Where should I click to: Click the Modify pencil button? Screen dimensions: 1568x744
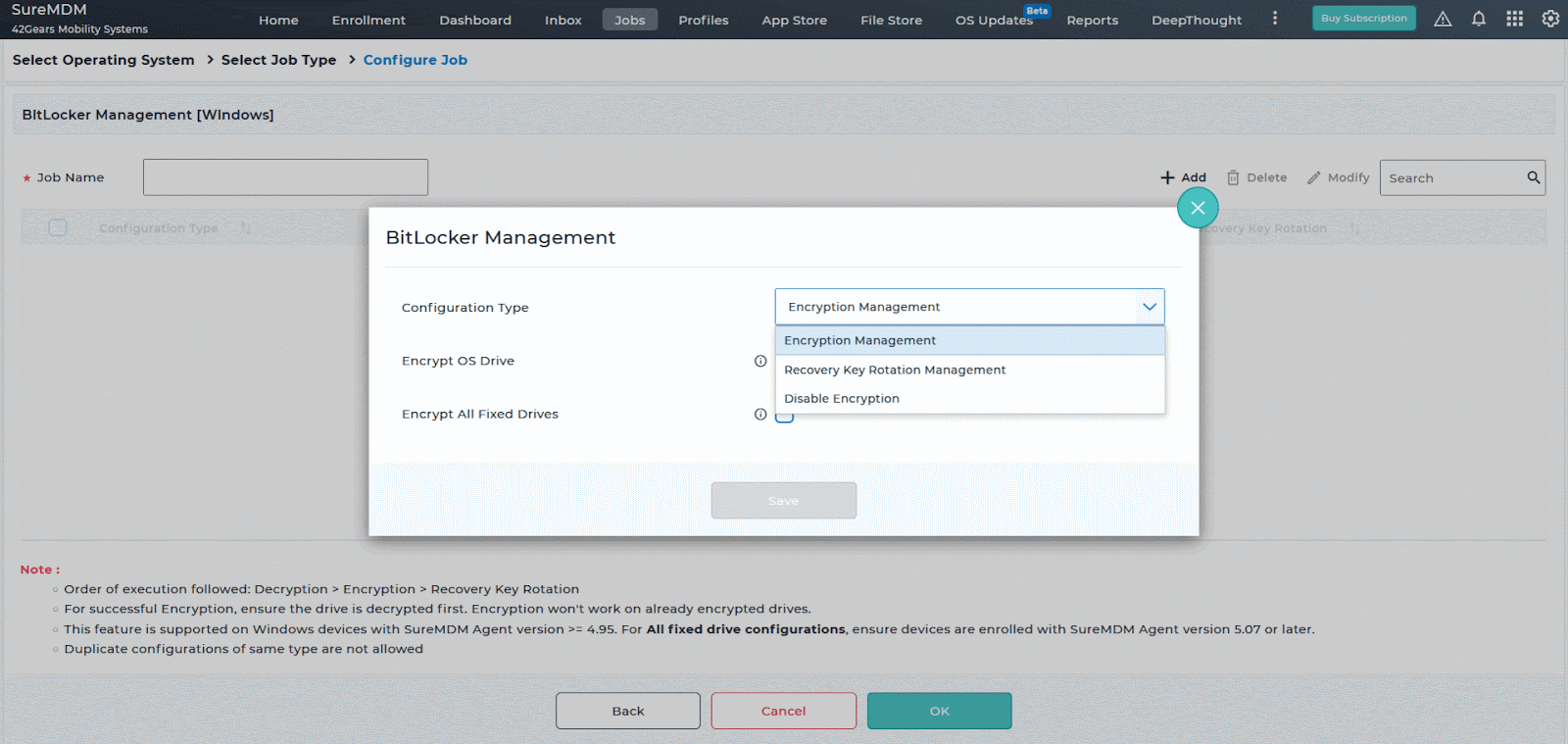(1338, 177)
